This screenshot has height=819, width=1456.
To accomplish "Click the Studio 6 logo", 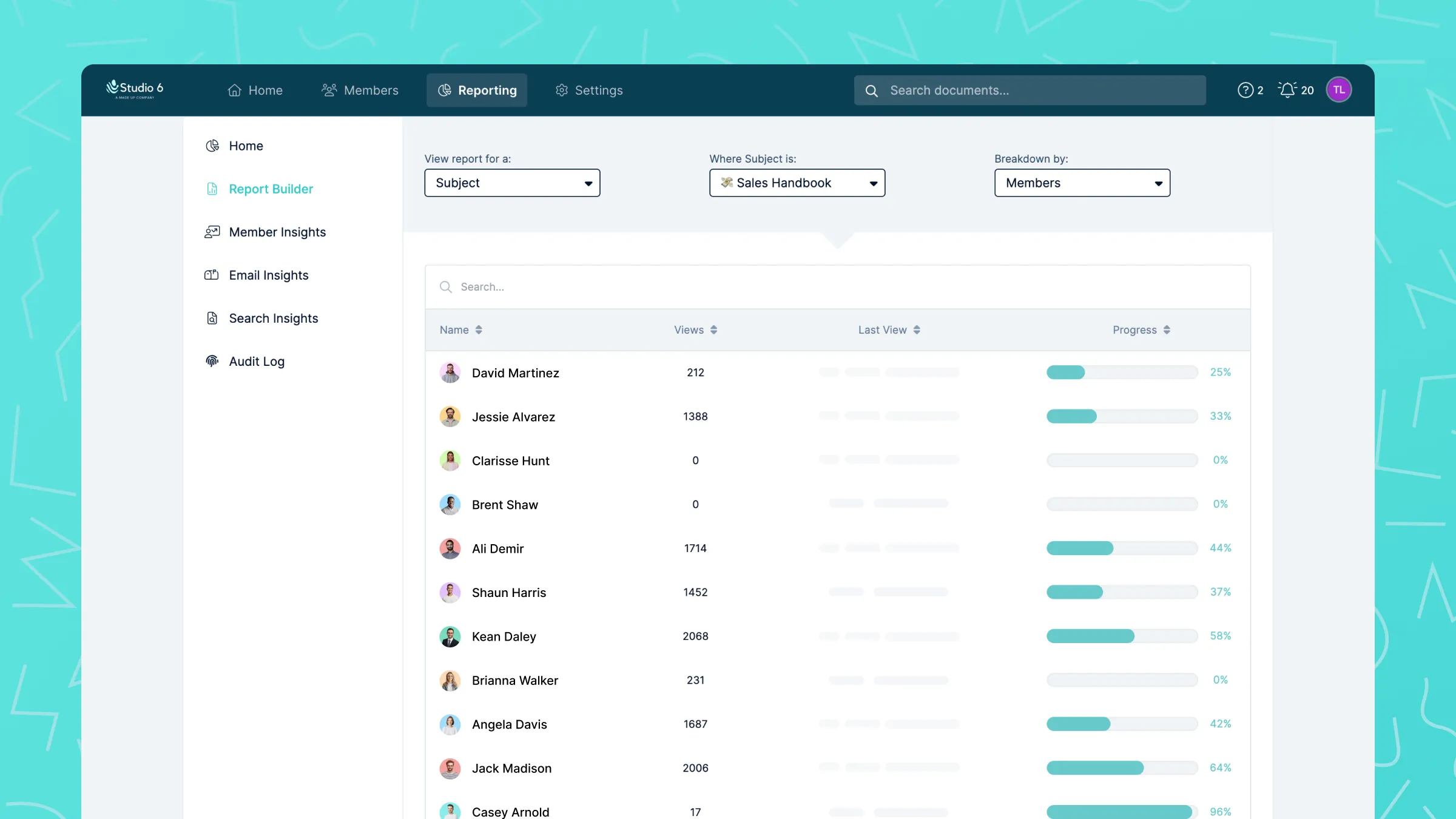I will click(135, 89).
